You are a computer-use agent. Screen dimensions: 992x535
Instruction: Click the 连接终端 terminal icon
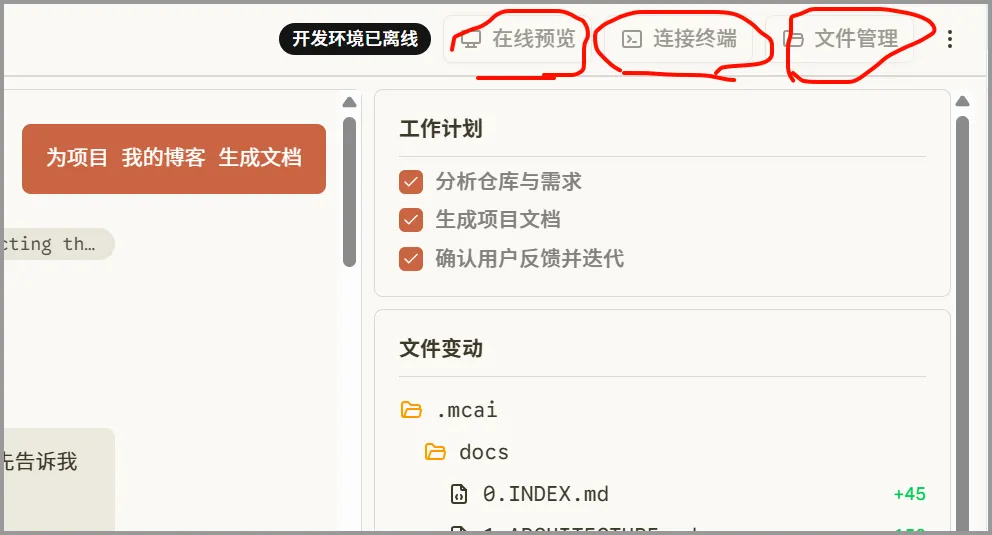click(631, 39)
